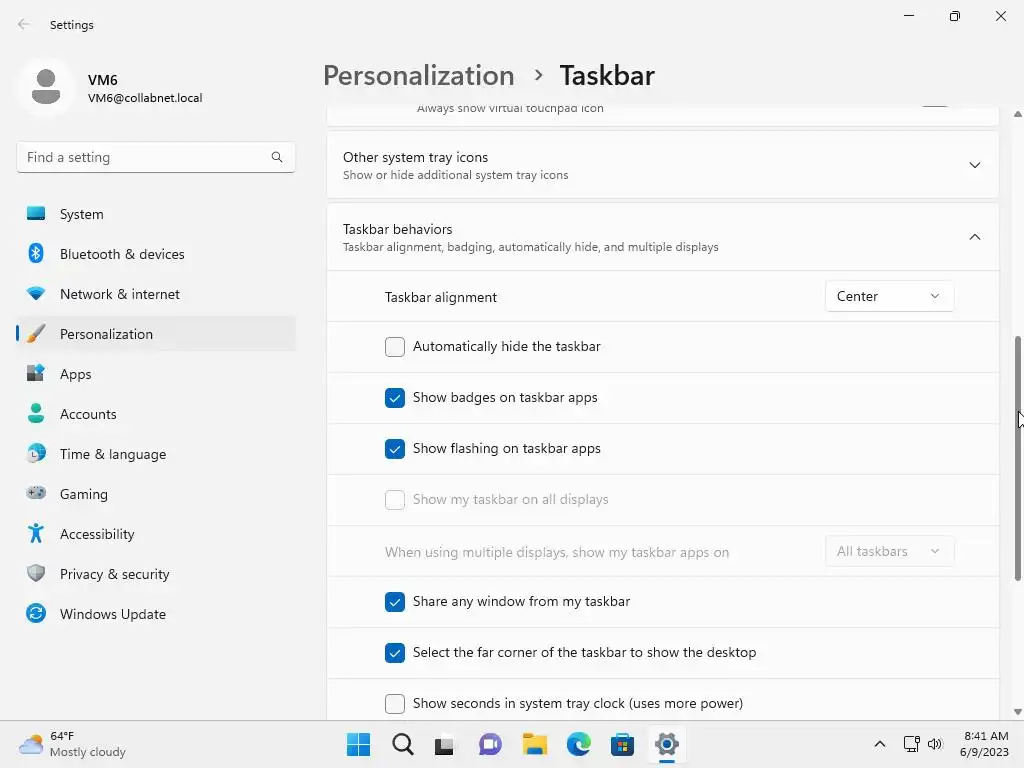Open Windows Update from sidebar text
The width and height of the screenshot is (1024, 768).
pos(113,615)
